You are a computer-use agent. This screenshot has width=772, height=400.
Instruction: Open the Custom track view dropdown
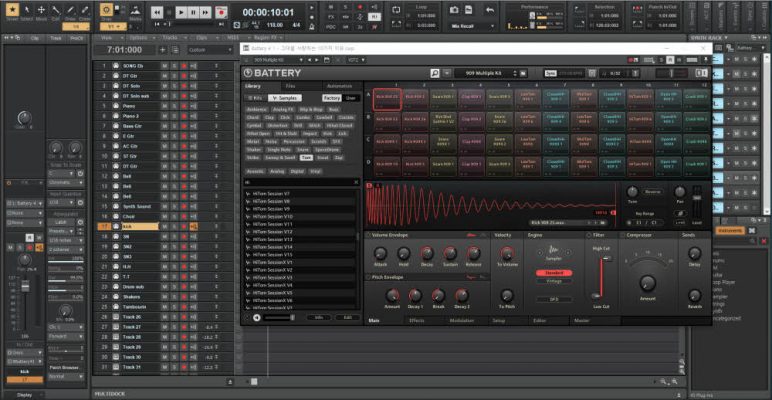click(212, 49)
